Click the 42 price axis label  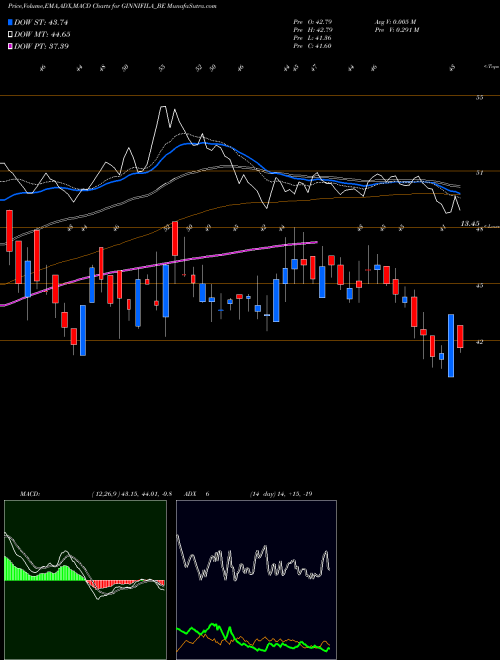tap(479, 342)
